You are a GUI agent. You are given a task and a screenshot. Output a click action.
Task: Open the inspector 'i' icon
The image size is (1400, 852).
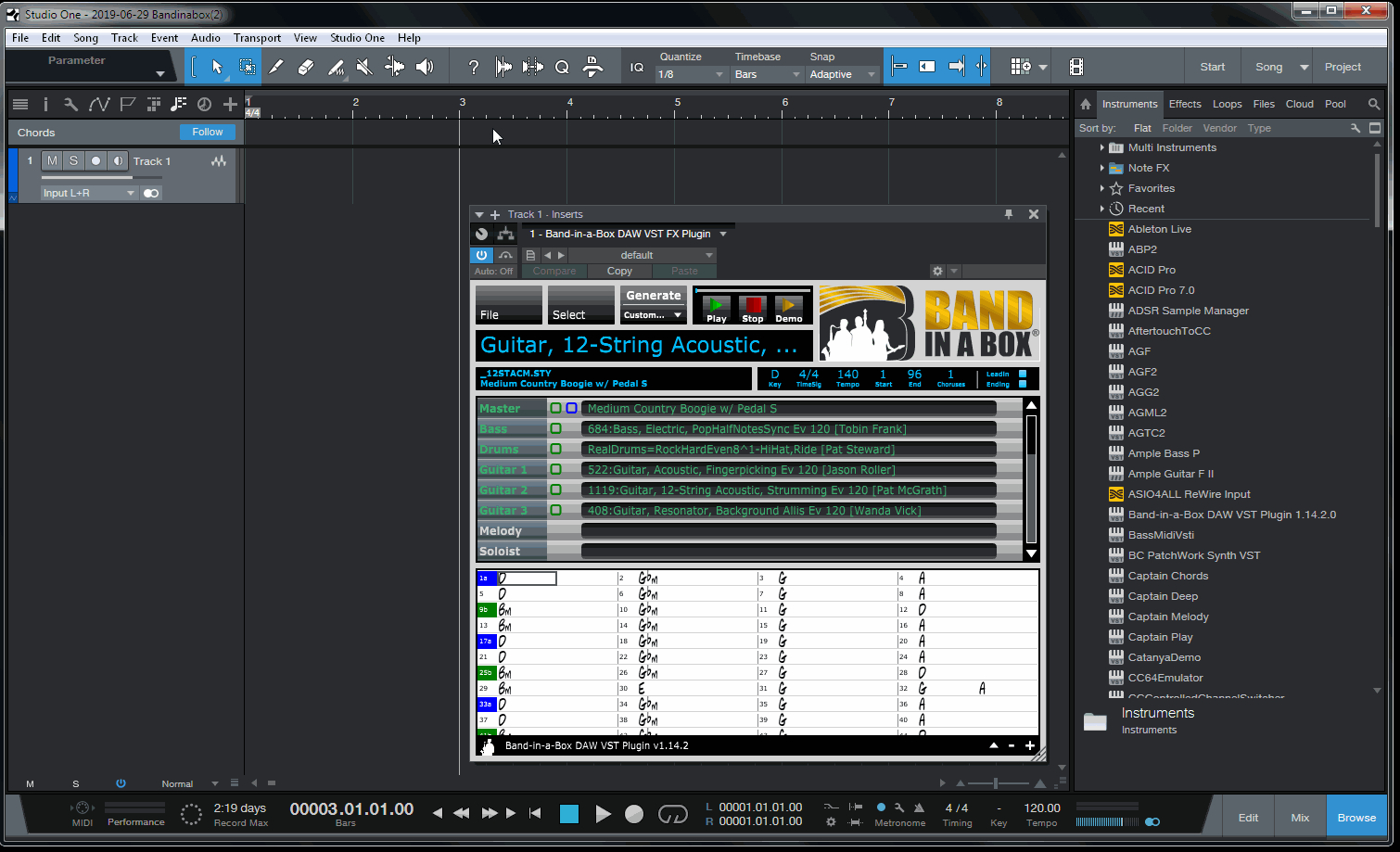tap(45, 105)
